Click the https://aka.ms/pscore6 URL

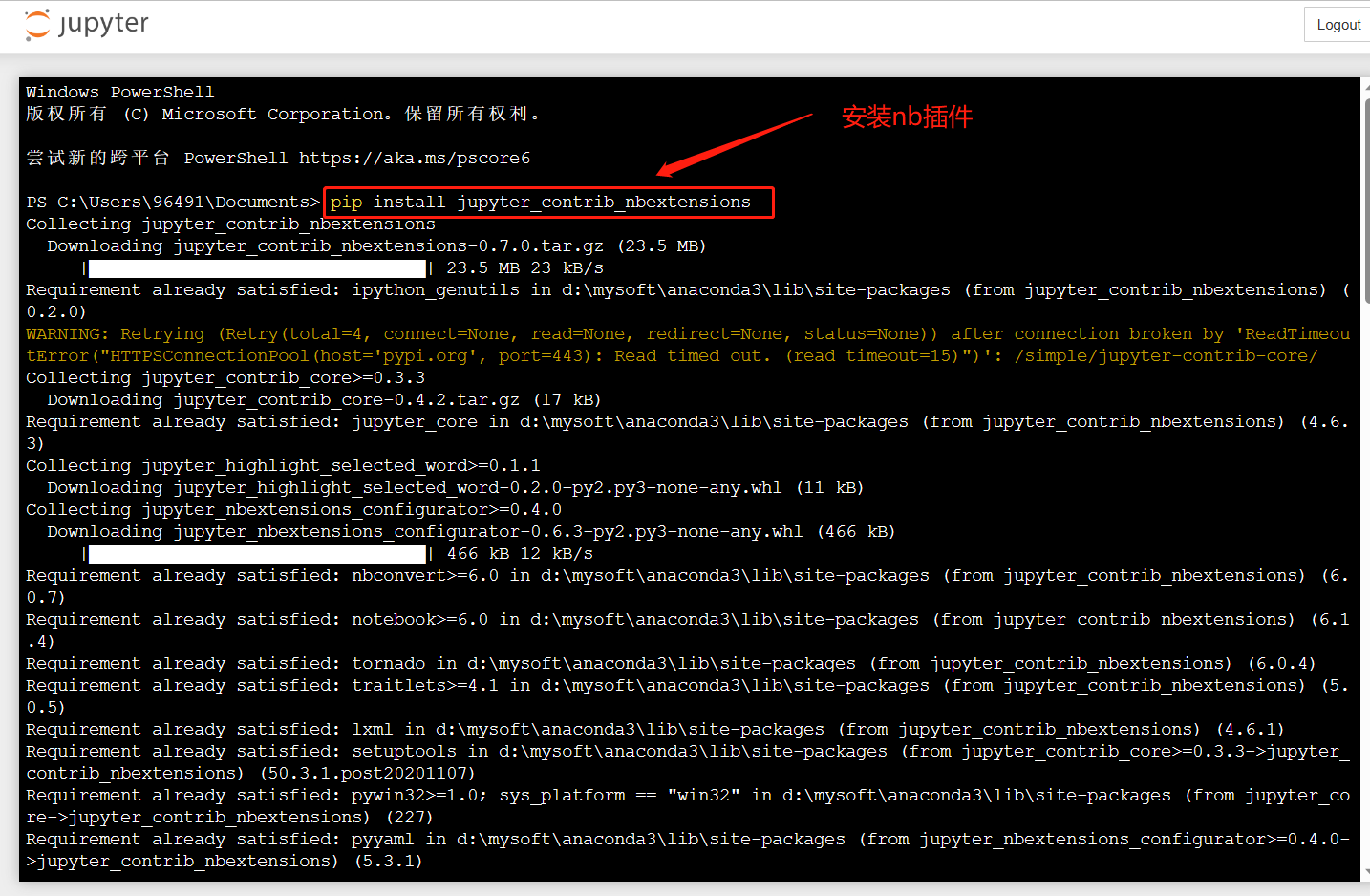415,158
